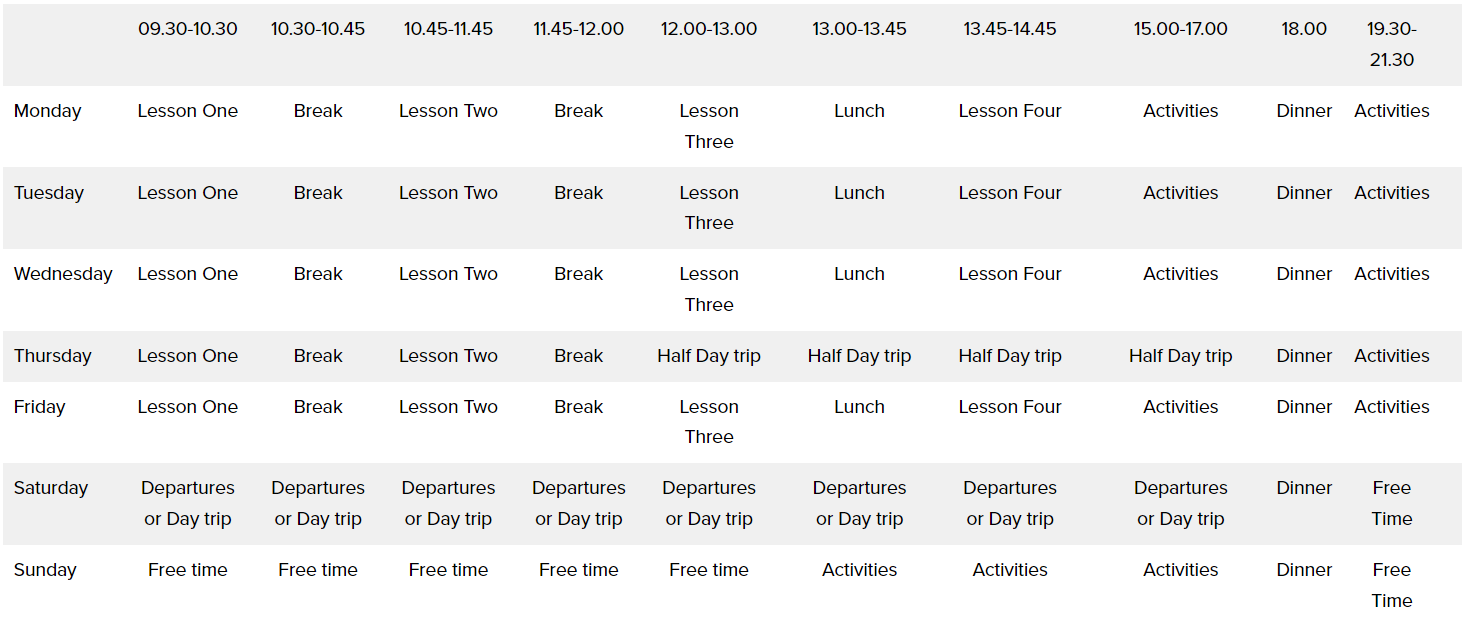Click the Monday row label
The image size is (1463, 618).
click(x=48, y=111)
